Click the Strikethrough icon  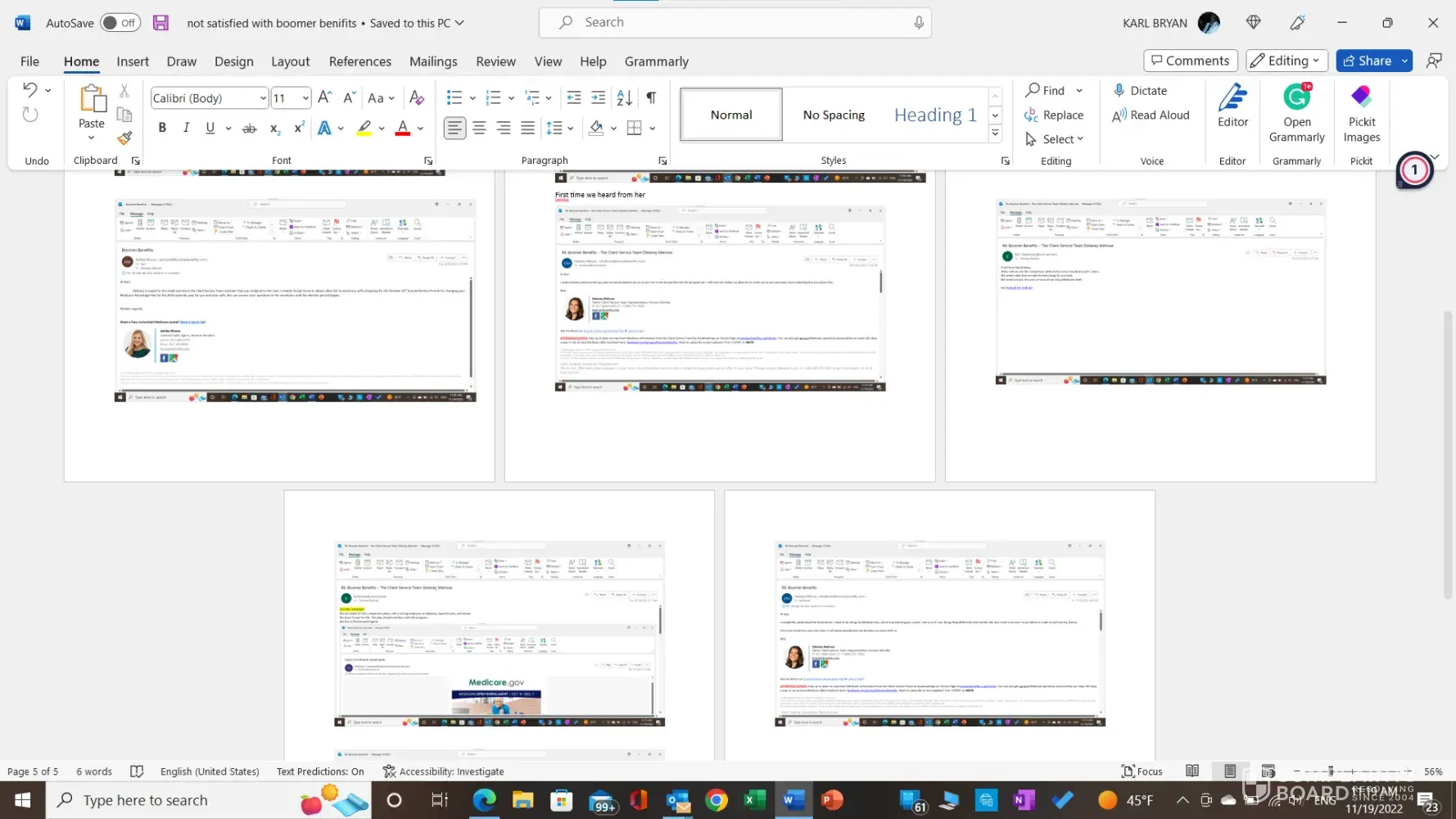[250, 129]
